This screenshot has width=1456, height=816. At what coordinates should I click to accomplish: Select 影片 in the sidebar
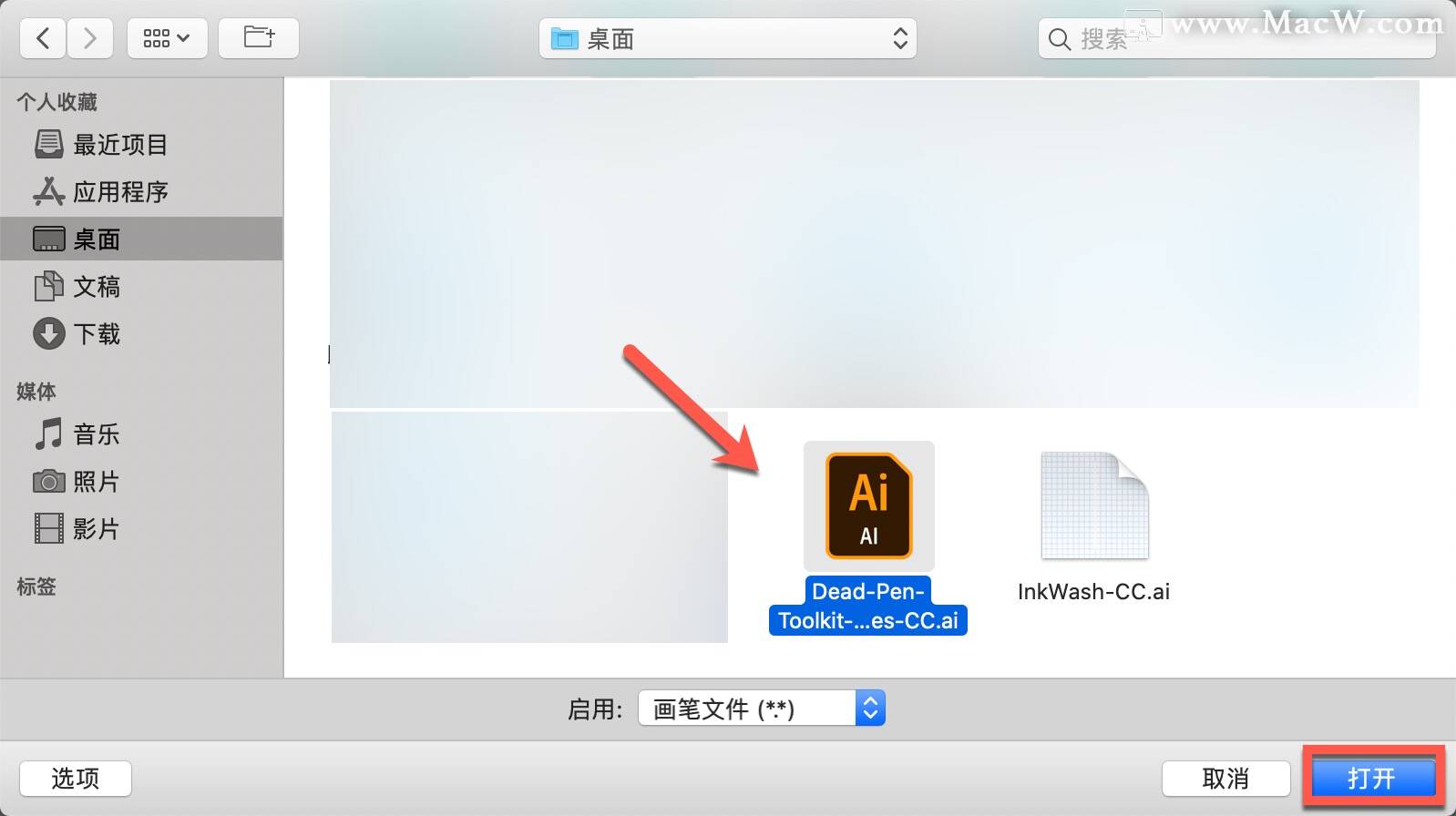pyautogui.click(x=141, y=529)
